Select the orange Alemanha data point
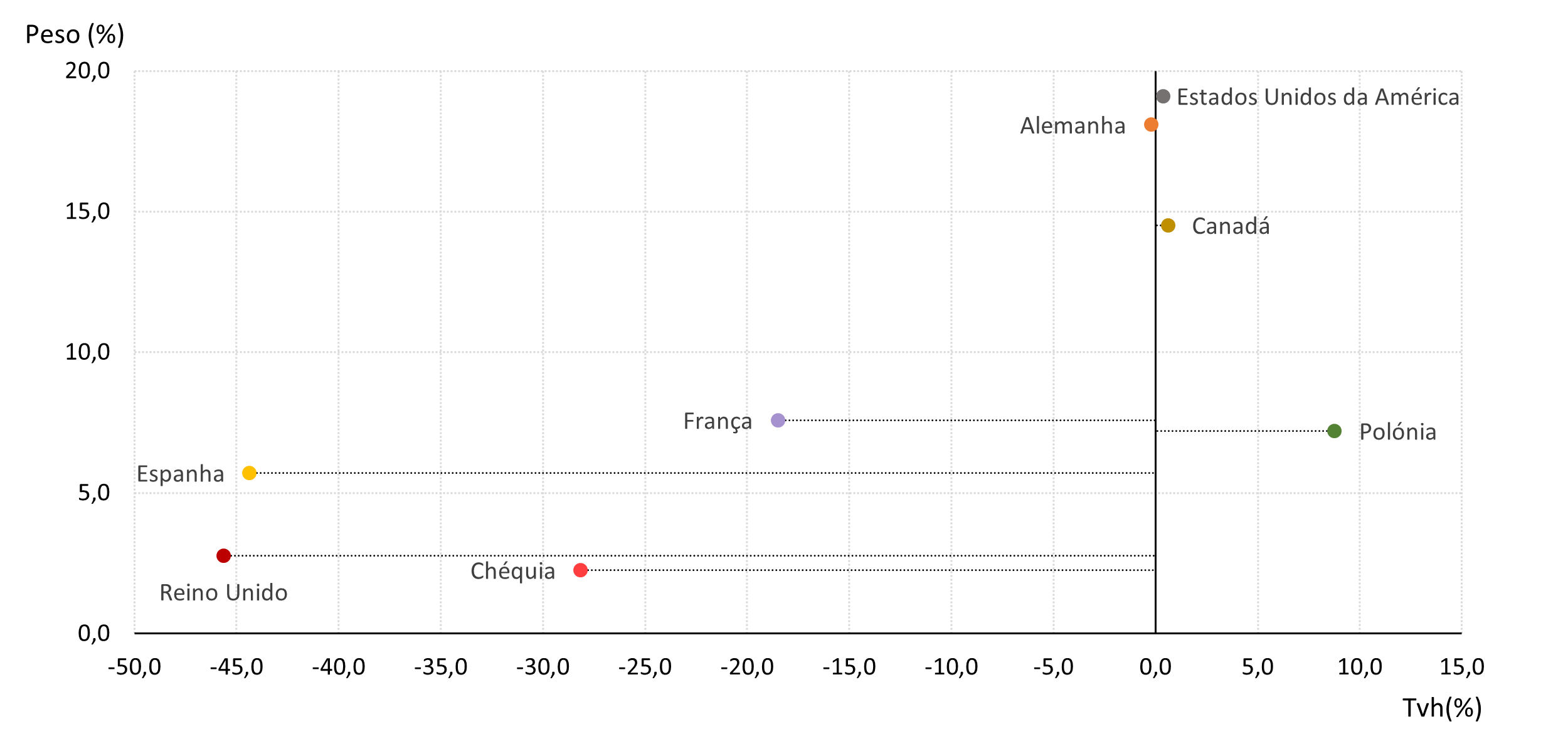 click(x=1151, y=125)
